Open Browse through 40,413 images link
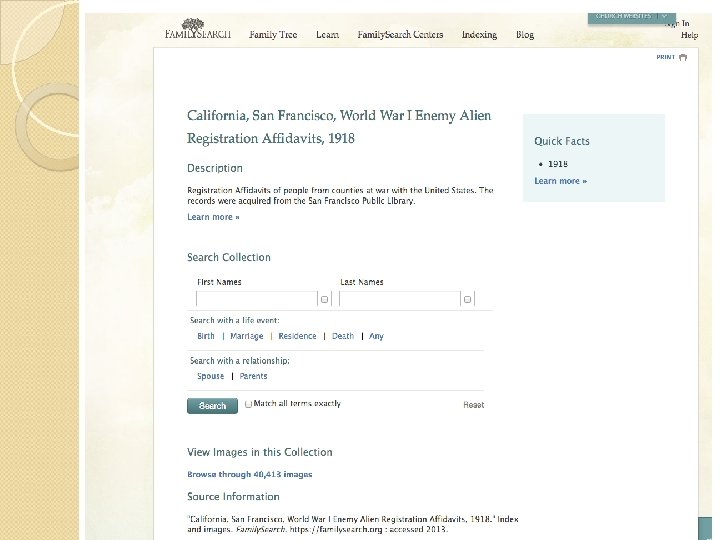Screen dimensions: 720x540 tap(249, 474)
